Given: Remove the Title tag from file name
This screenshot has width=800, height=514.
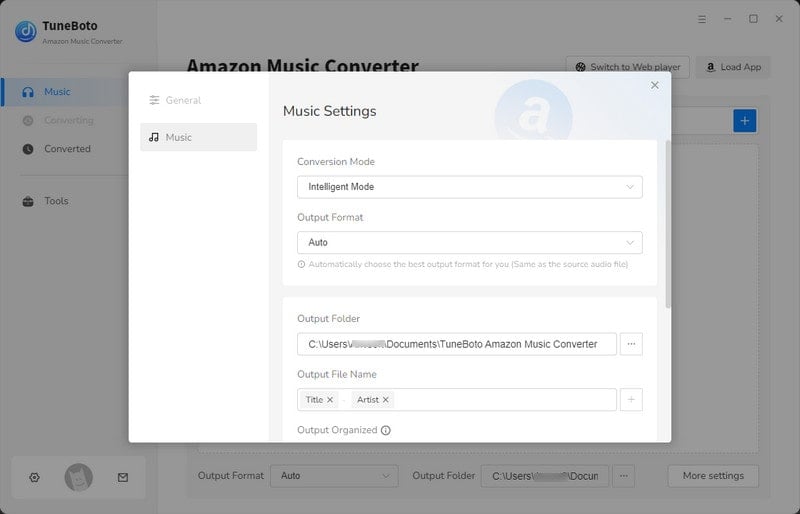Looking at the screenshot, I should (x=330, y=400).
